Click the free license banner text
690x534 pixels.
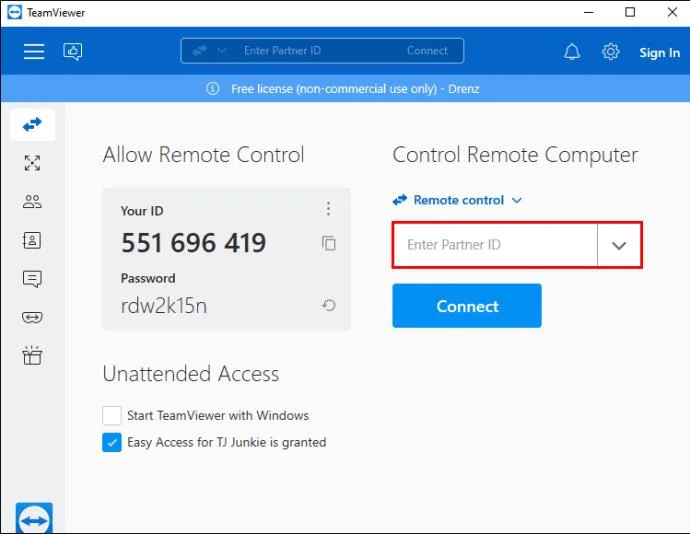coord(355,89)
